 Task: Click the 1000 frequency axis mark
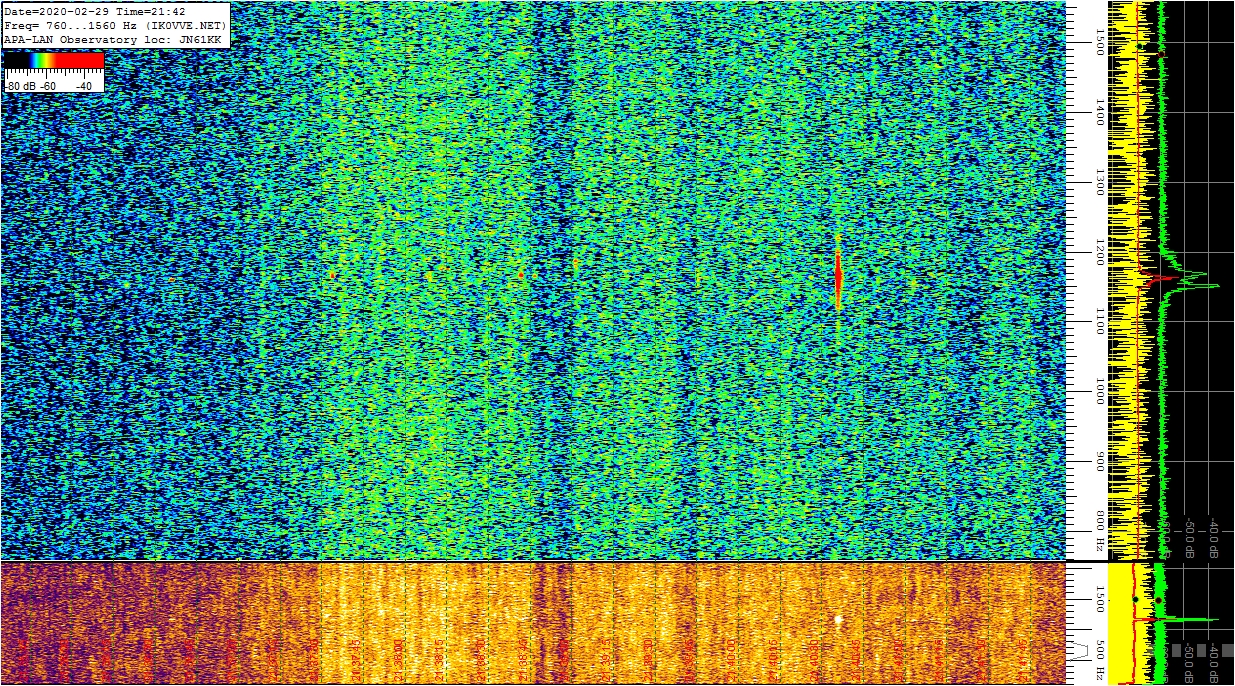pos(1099,391)
